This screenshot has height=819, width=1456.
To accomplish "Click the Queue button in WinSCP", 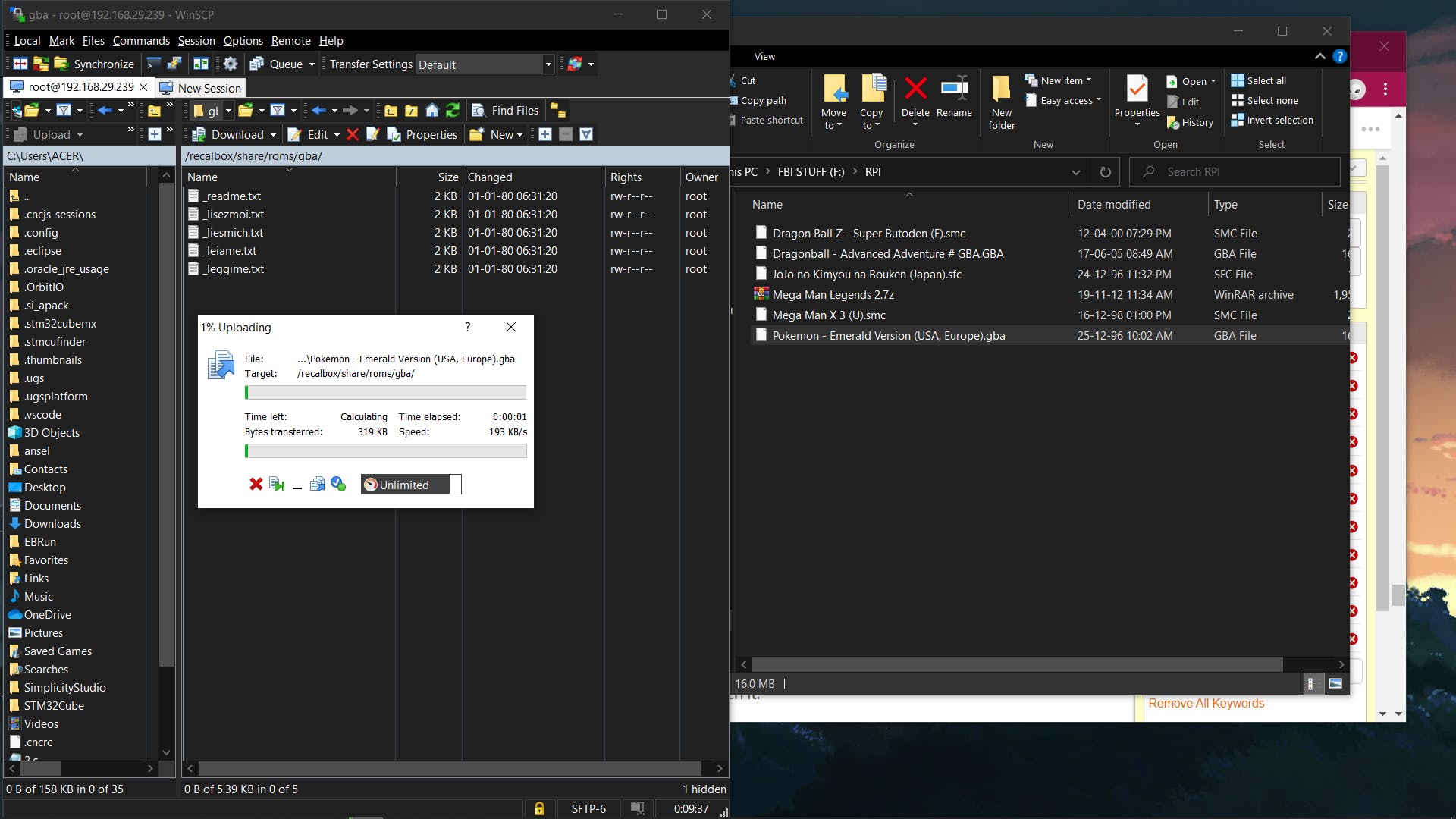I will coord(278,64).
